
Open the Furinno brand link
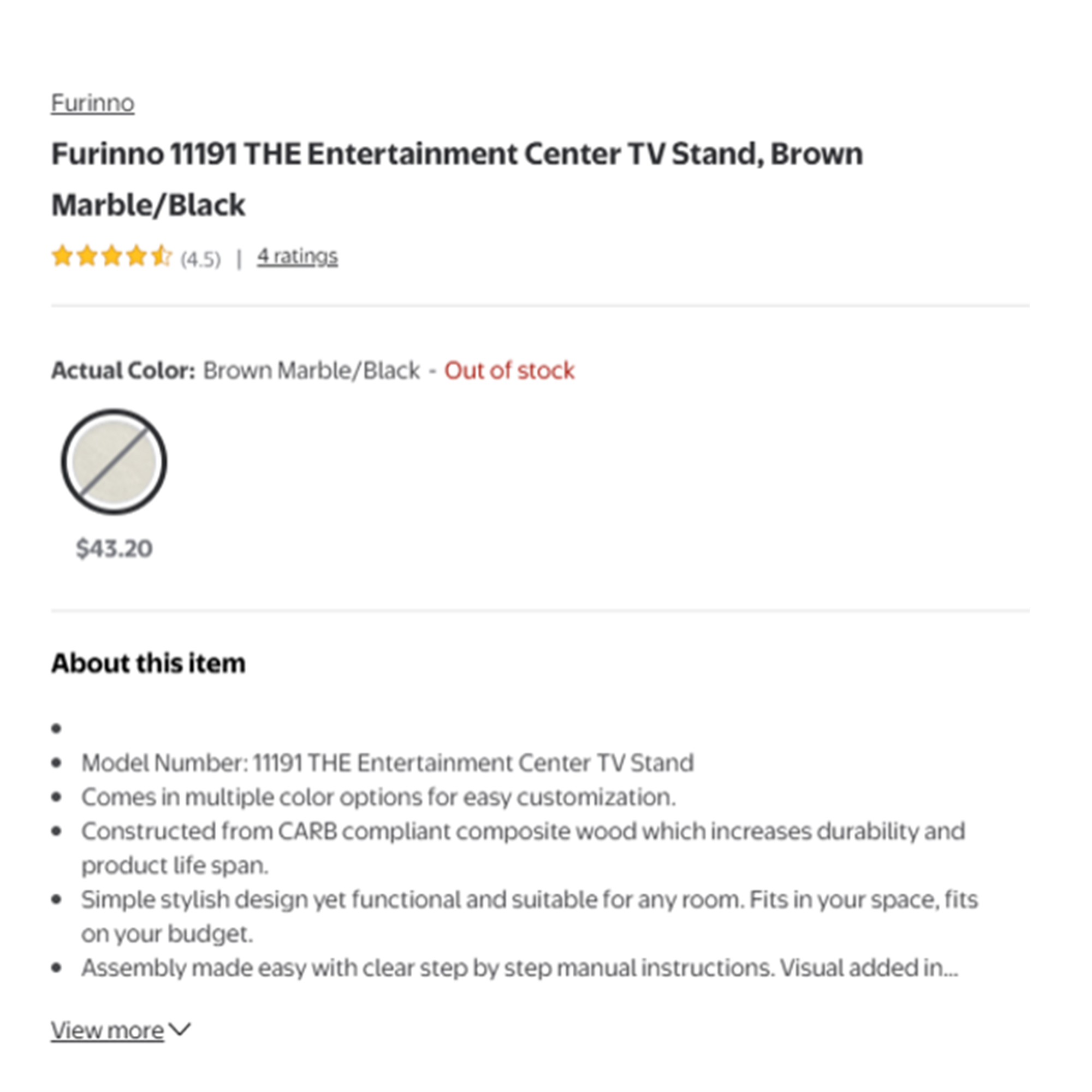click(93, 103)
